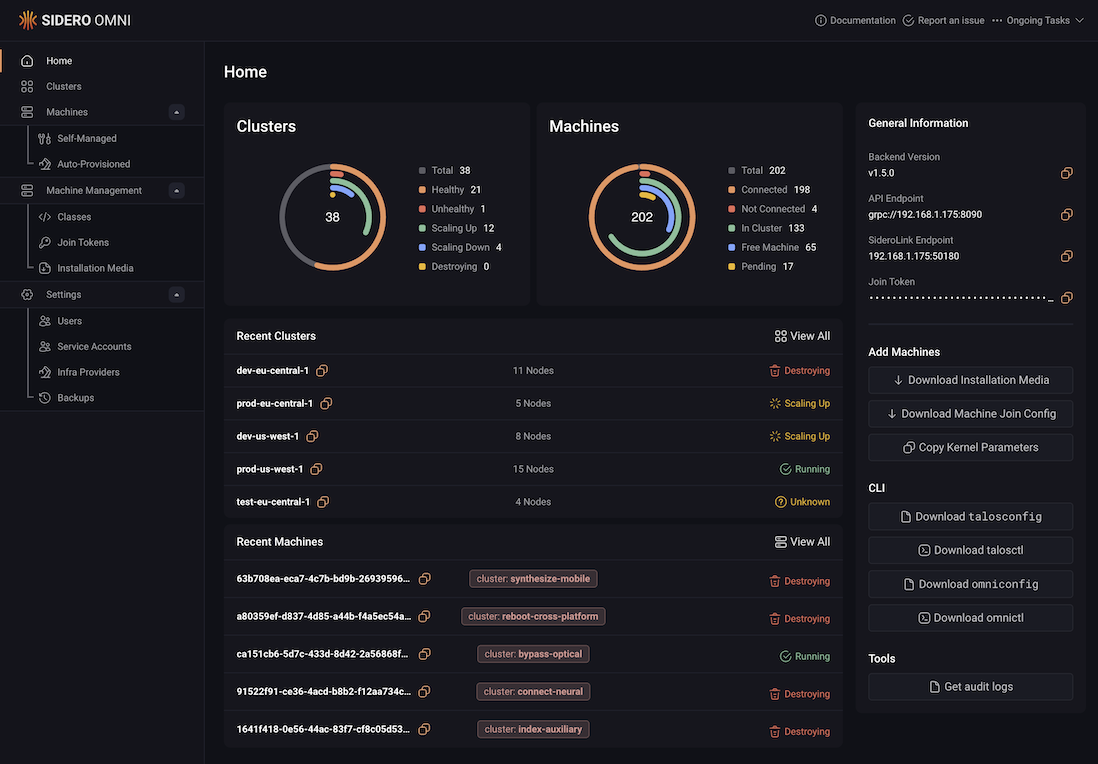The width and height of the screenshot is (1098, 764).
Task: Copy the Backend Version value
Action: [1066, 173]
